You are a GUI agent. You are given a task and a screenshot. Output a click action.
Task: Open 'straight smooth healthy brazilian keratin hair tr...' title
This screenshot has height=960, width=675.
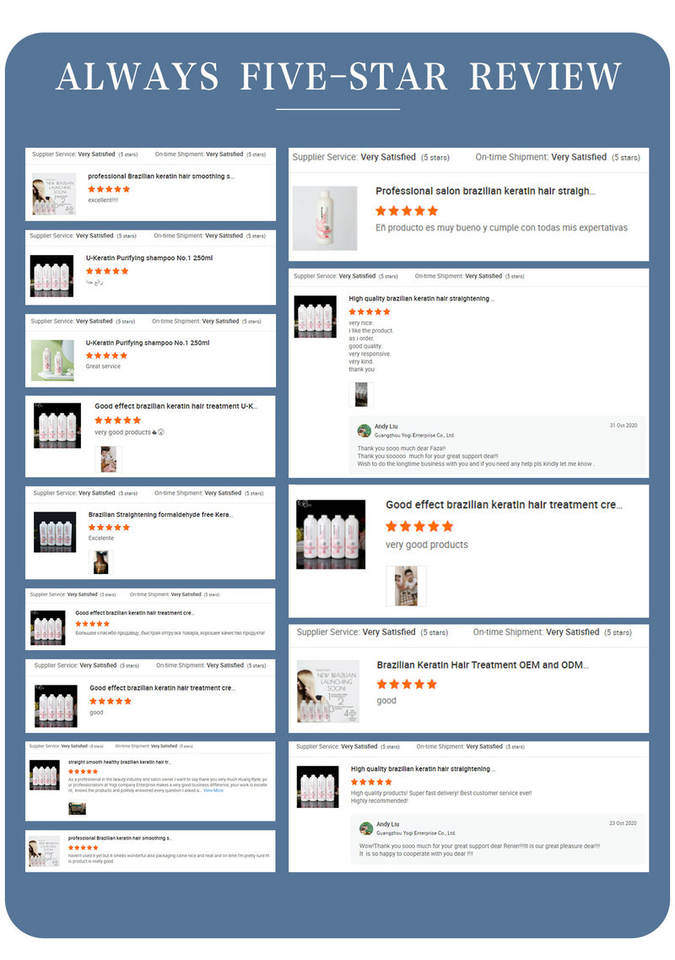tap(119, 762)
